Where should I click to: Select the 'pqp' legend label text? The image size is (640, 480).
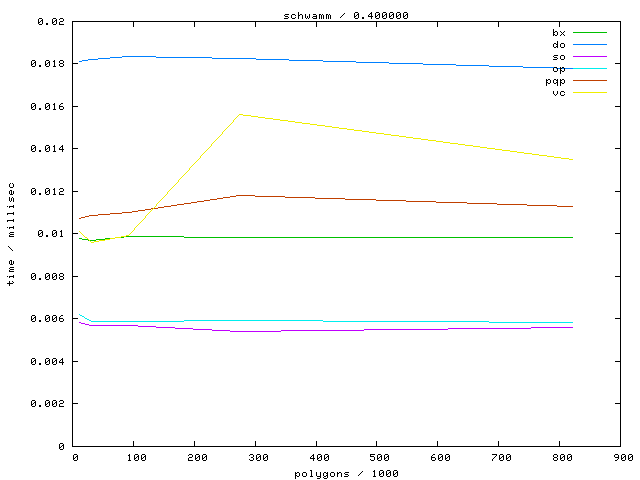[555, 81]
